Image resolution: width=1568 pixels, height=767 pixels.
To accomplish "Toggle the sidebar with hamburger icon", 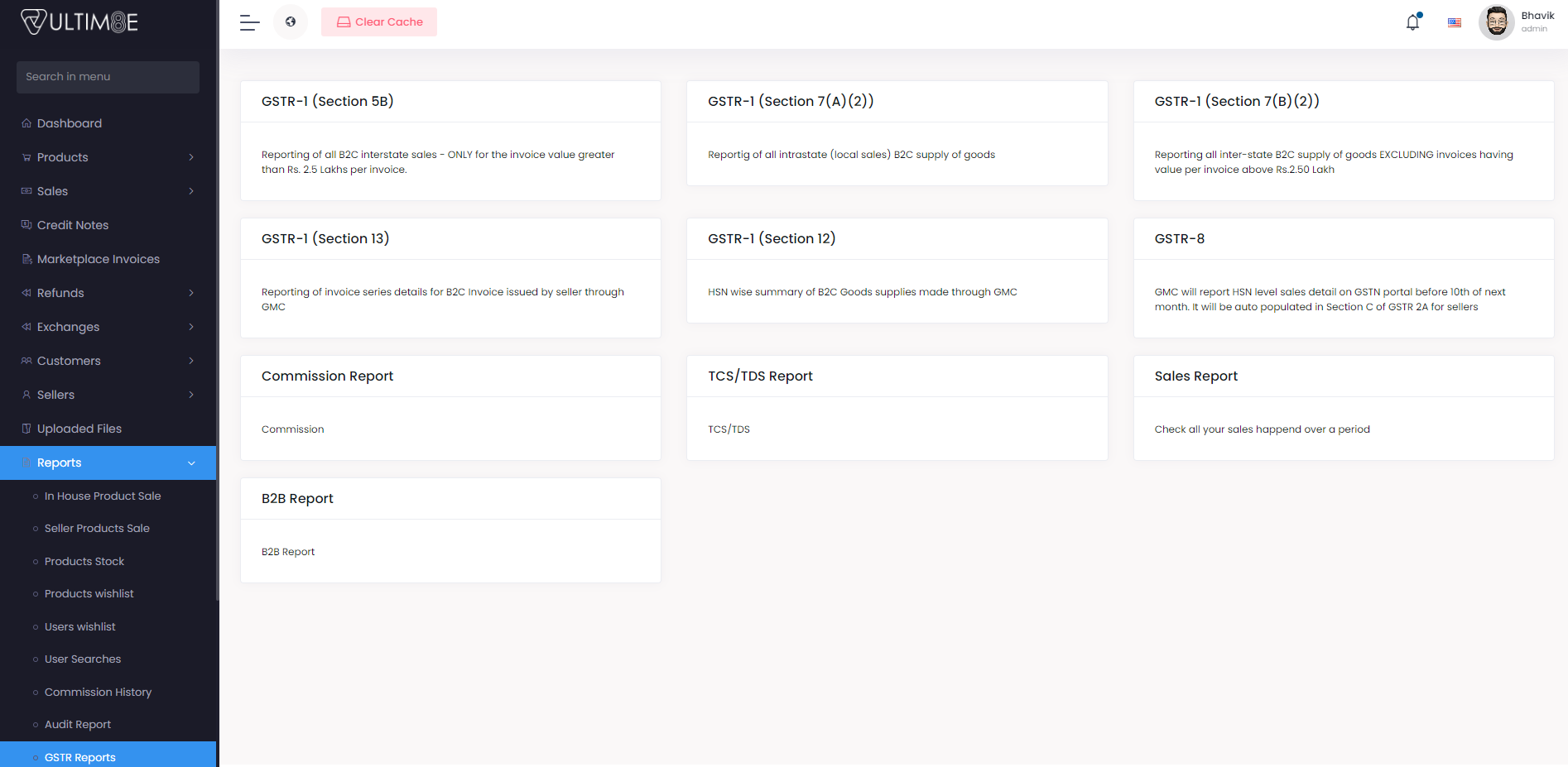I will 249,22.
